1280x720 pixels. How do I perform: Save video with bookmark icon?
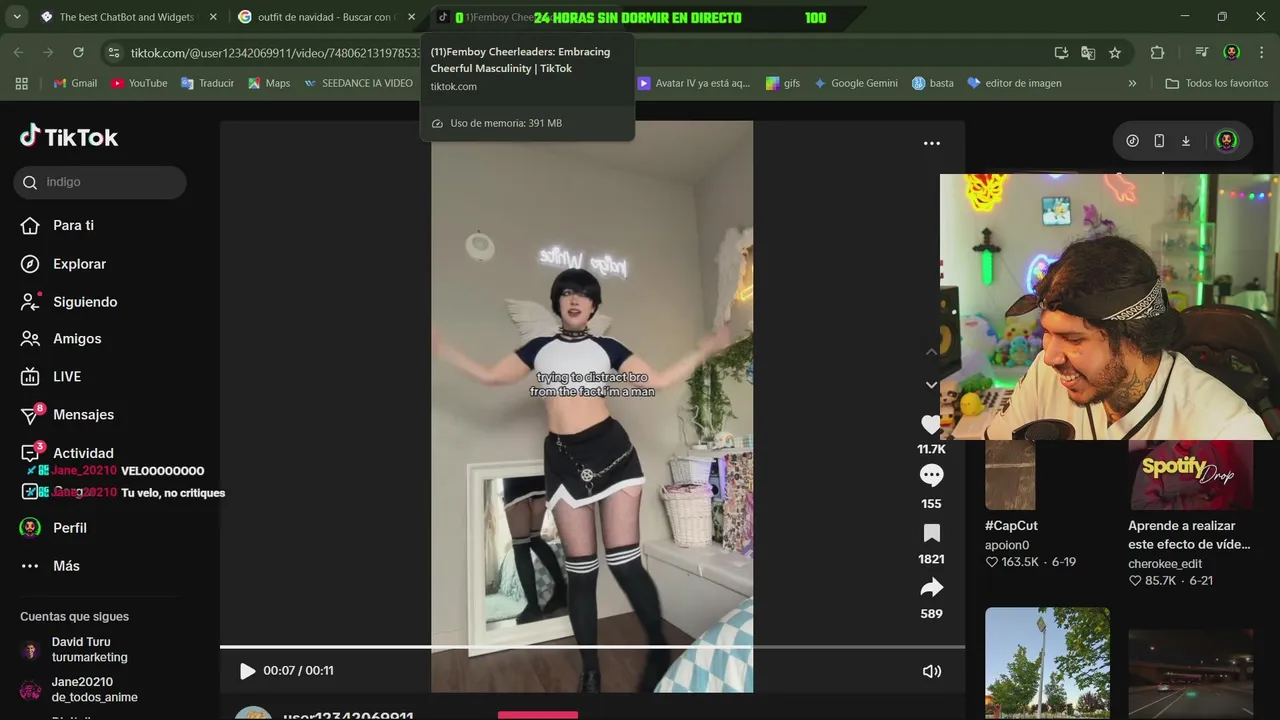(x=931, y=532)
